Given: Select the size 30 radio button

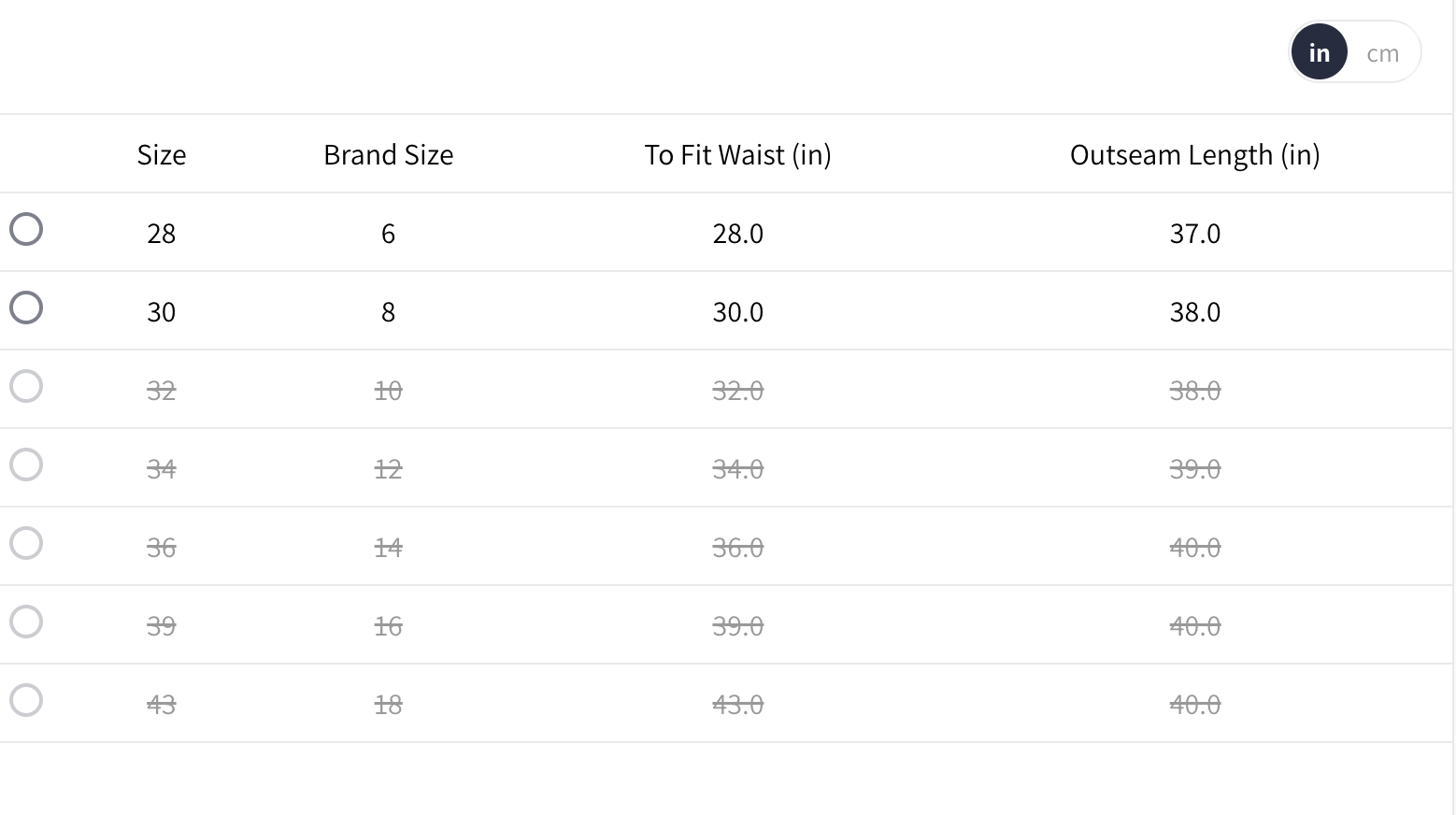Looking at the screenshot, I should [26, 307].
